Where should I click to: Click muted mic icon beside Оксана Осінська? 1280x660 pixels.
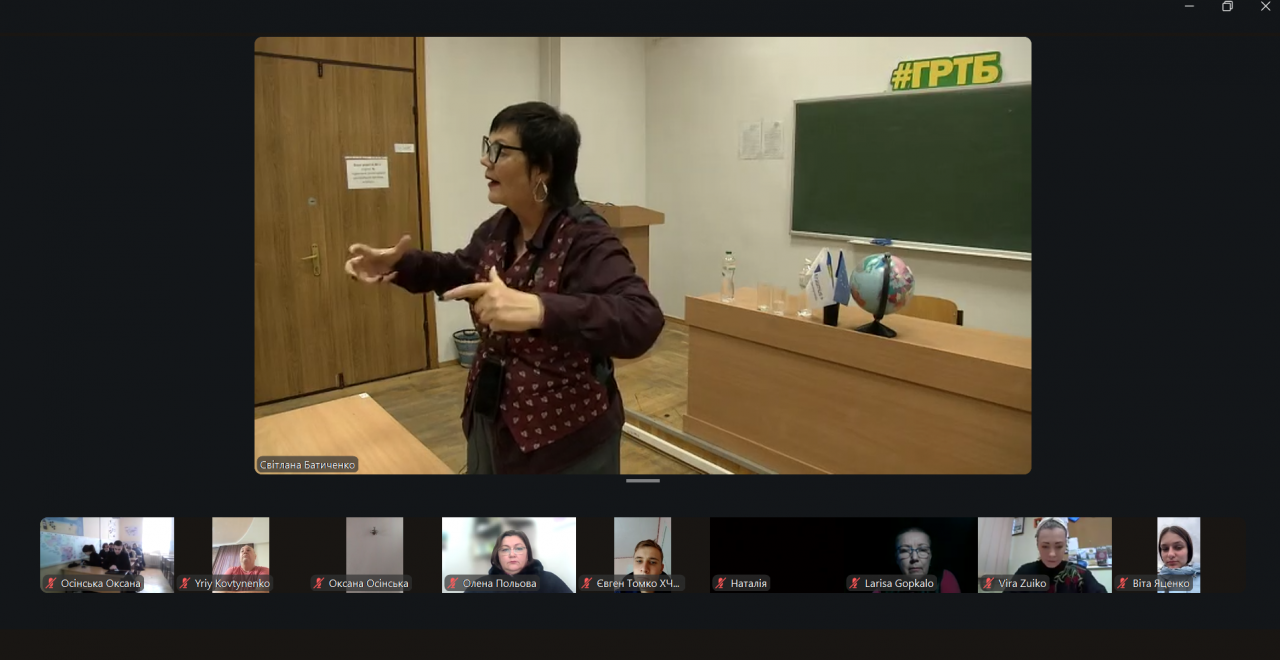pyautogui.click(x=319, y=584)
